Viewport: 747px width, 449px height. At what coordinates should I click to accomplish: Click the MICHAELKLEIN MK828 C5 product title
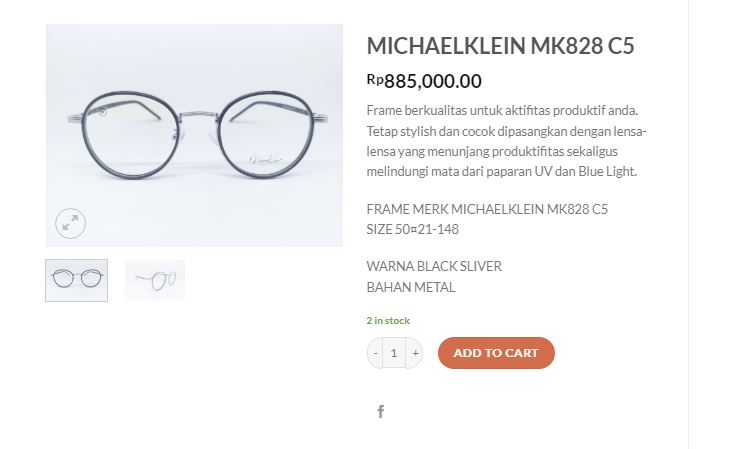point(500,46)
